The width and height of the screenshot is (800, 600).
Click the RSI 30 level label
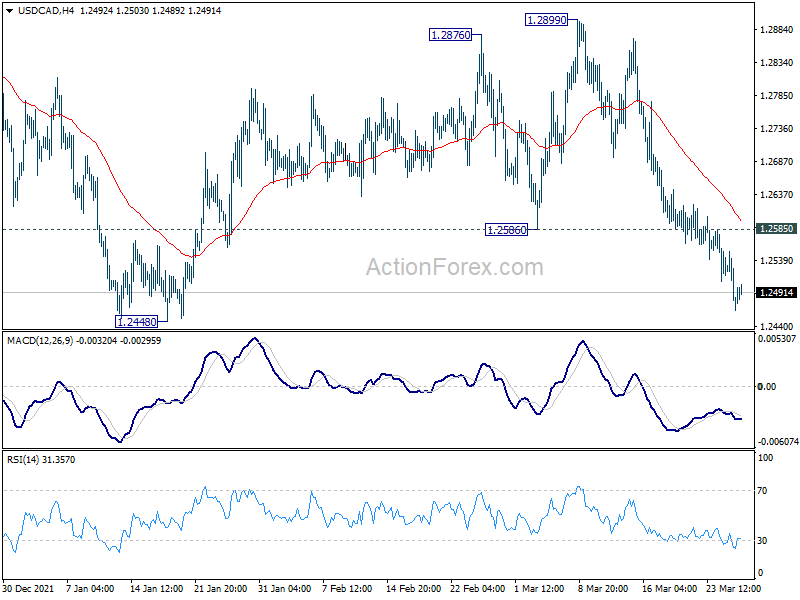pyautogui.click(x=762, y=541)
